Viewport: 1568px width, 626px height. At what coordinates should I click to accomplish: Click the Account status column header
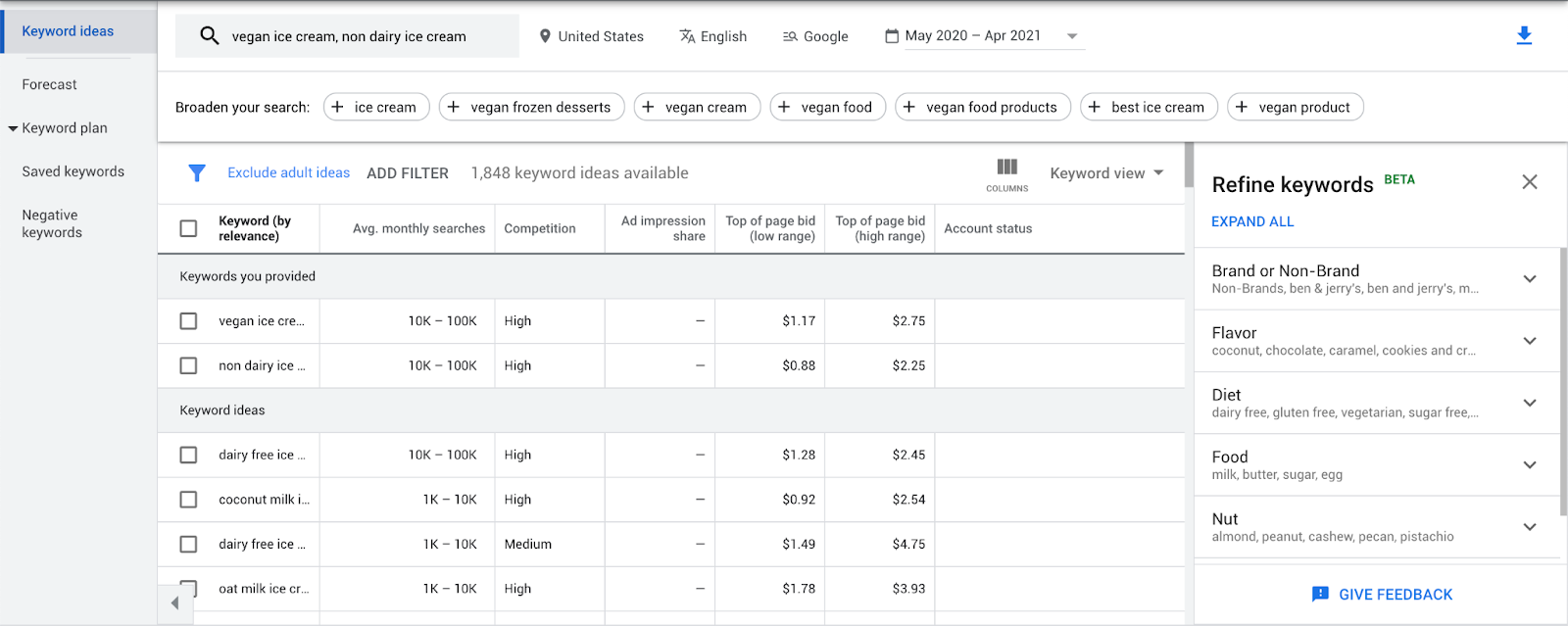coord(988,228)
